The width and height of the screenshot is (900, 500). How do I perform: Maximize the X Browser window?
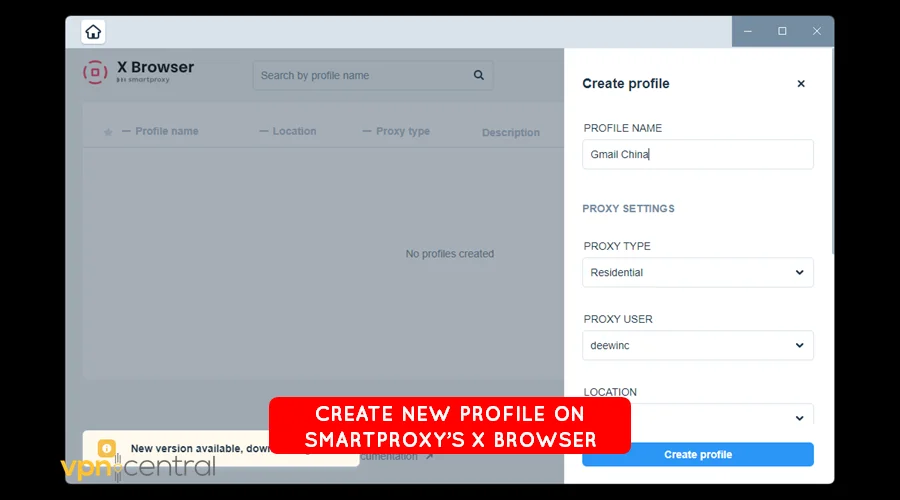tap(782, 32)
